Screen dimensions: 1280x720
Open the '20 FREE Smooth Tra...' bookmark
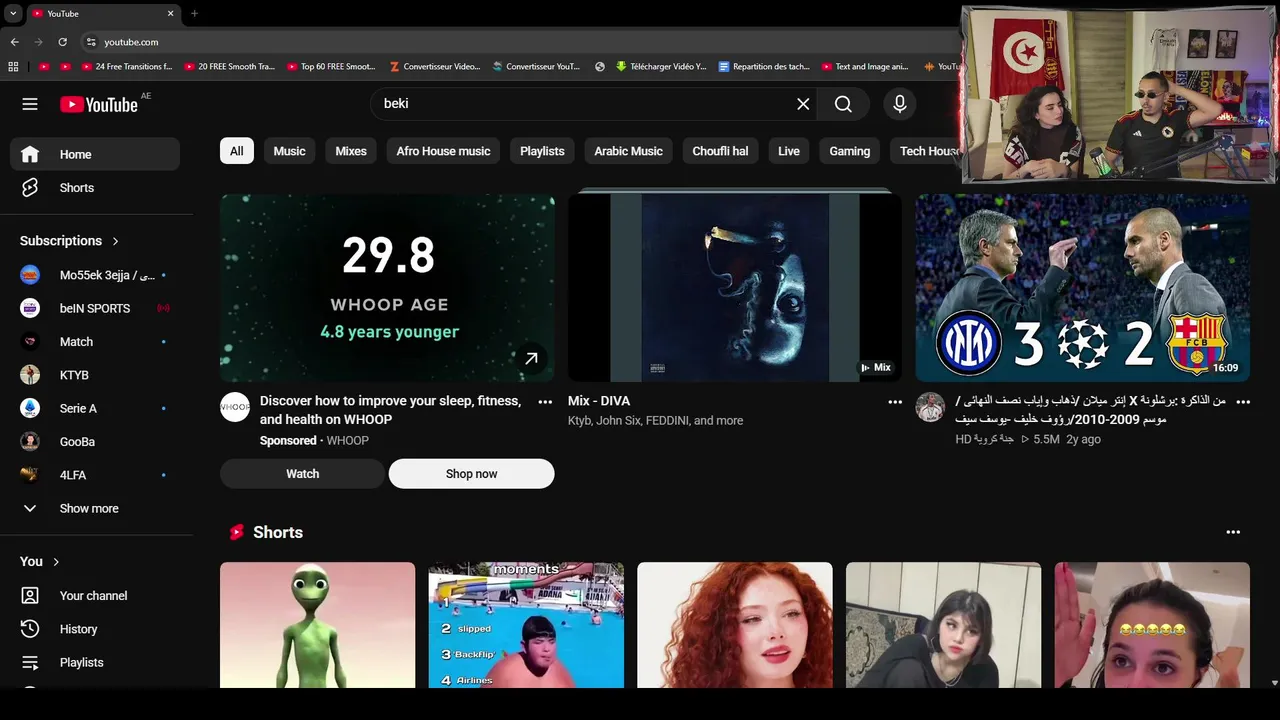pyautogui.click(x=229, y=67)
